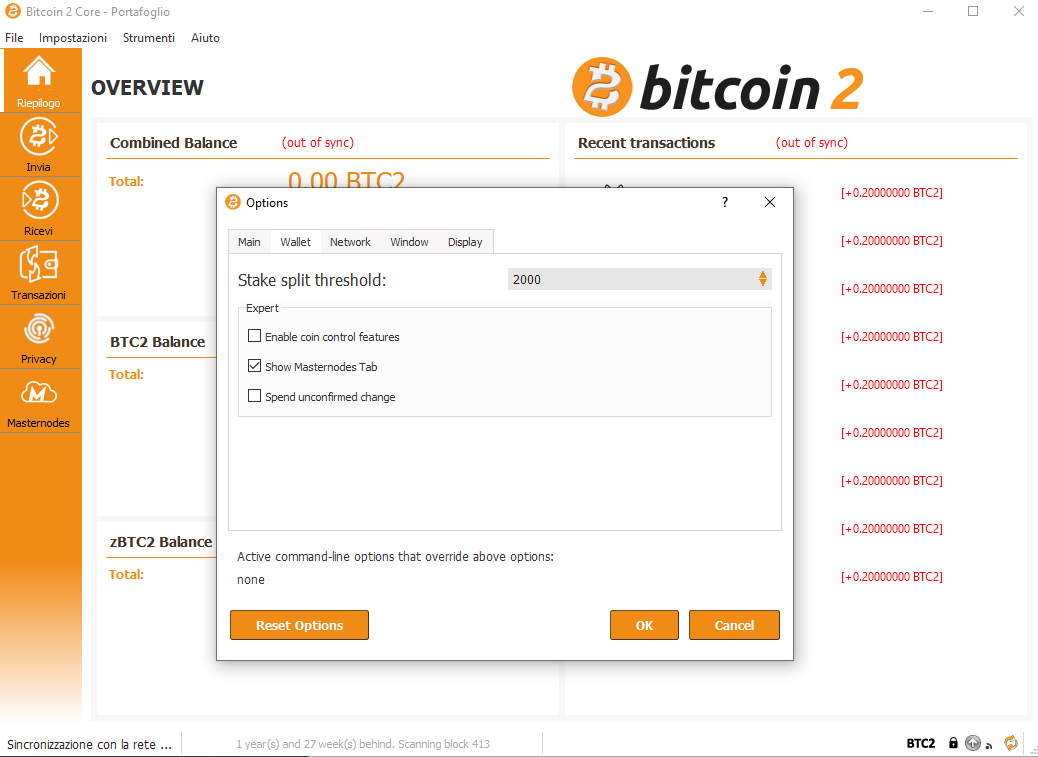1038x757 pixels.
Task: Click the staking arrow status icon
Action: pyautogui.click(x=972, y=743)
